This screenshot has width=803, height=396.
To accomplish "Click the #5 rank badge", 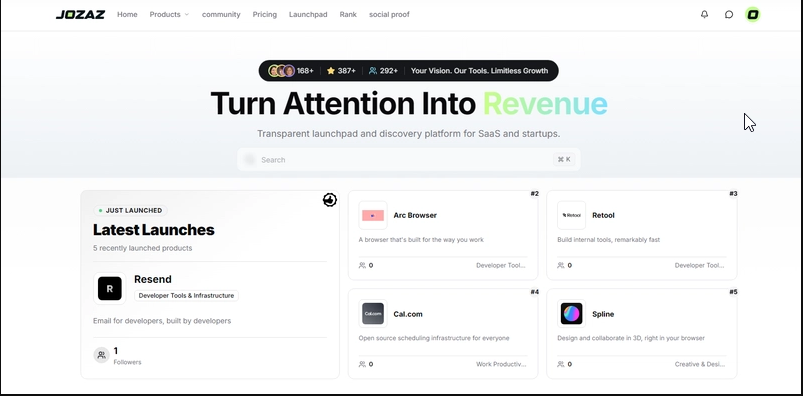I will coord(733,292).
